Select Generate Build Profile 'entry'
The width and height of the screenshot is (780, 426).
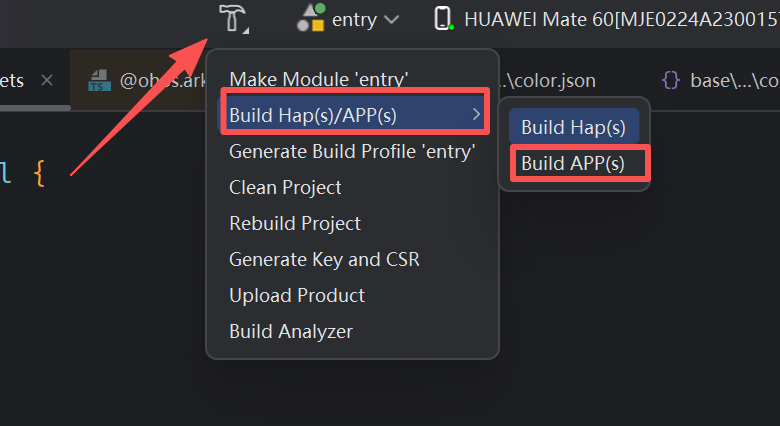[x=352, y=151]
